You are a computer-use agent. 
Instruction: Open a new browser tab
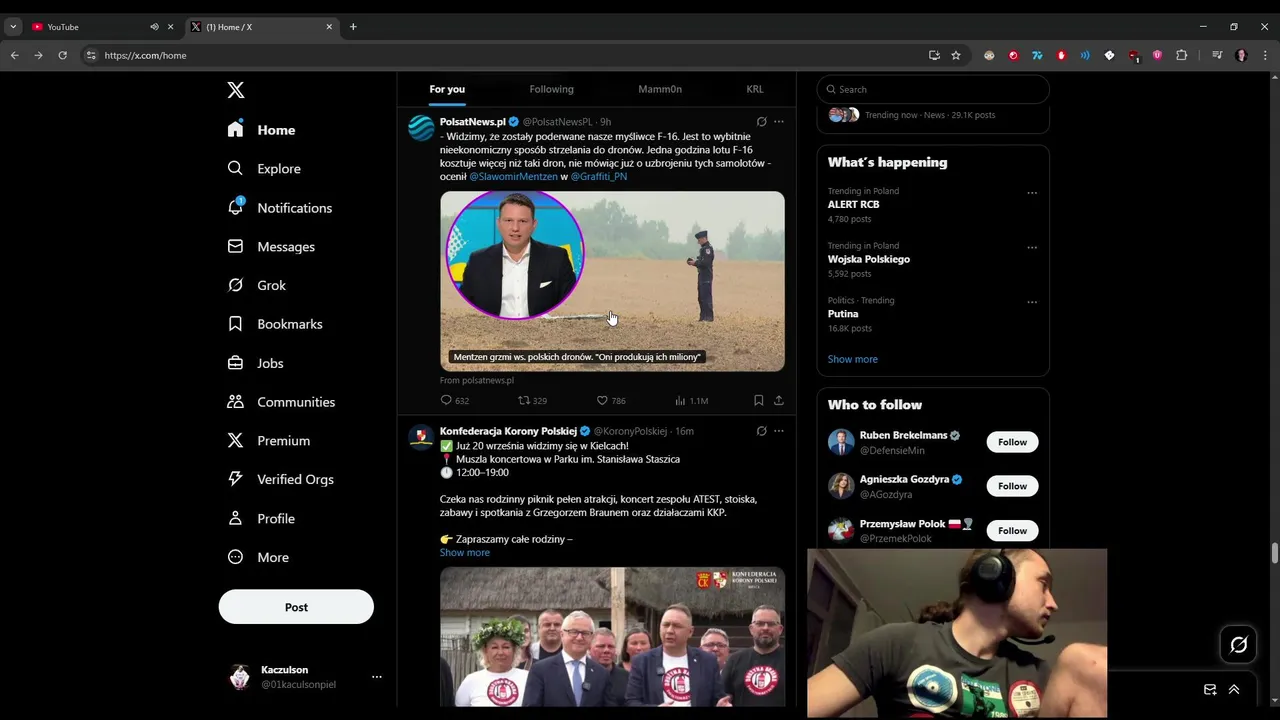353,27
